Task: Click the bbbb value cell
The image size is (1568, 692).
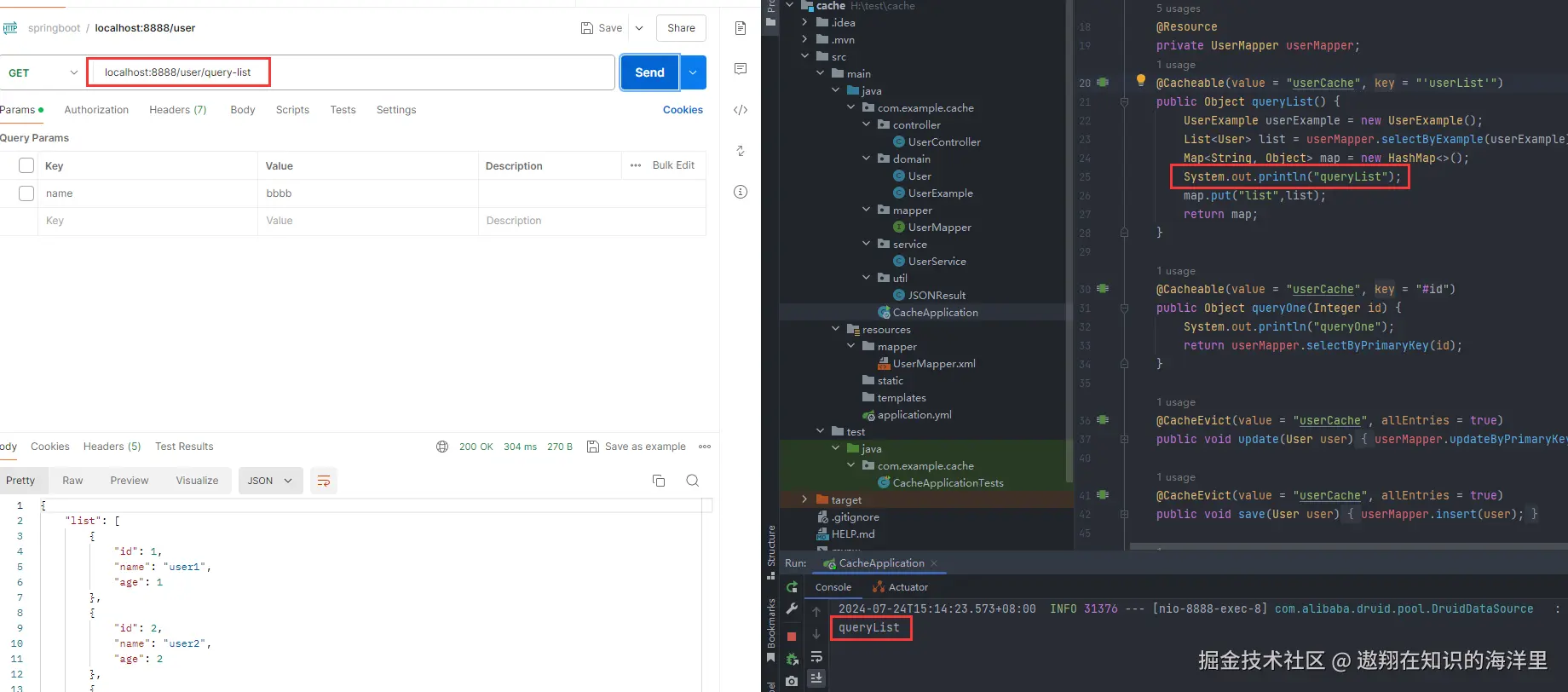Action: coord(367,193)
